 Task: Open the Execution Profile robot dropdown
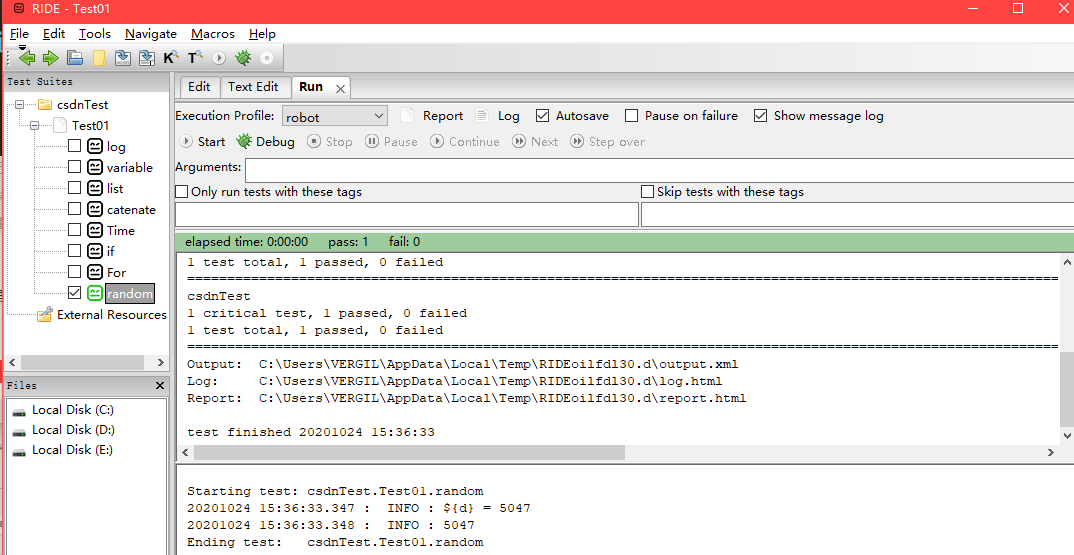tap(335, 116)
